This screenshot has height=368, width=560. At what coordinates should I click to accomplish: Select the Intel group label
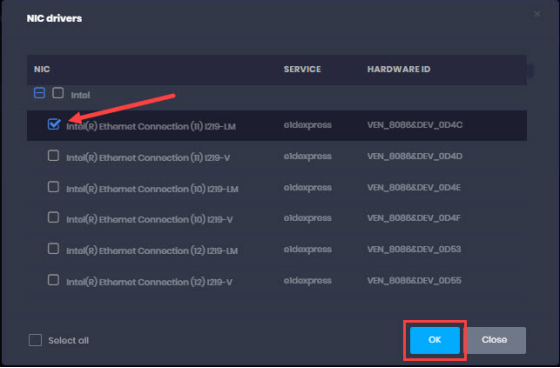80,95
